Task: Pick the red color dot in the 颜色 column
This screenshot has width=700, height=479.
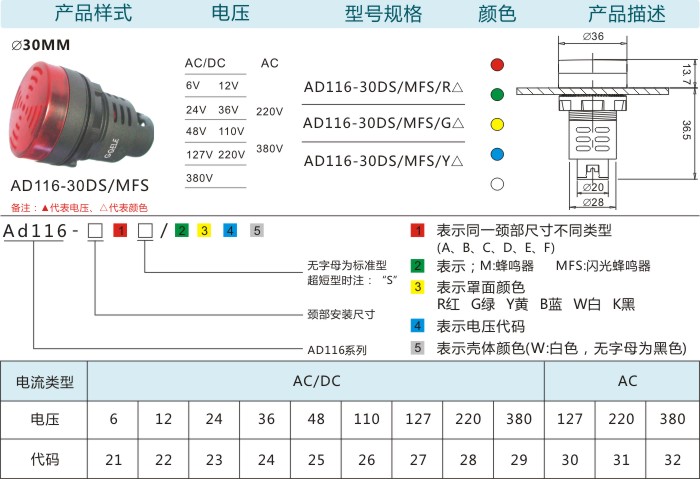Action: pyautogui.click(x=496, y=65)
